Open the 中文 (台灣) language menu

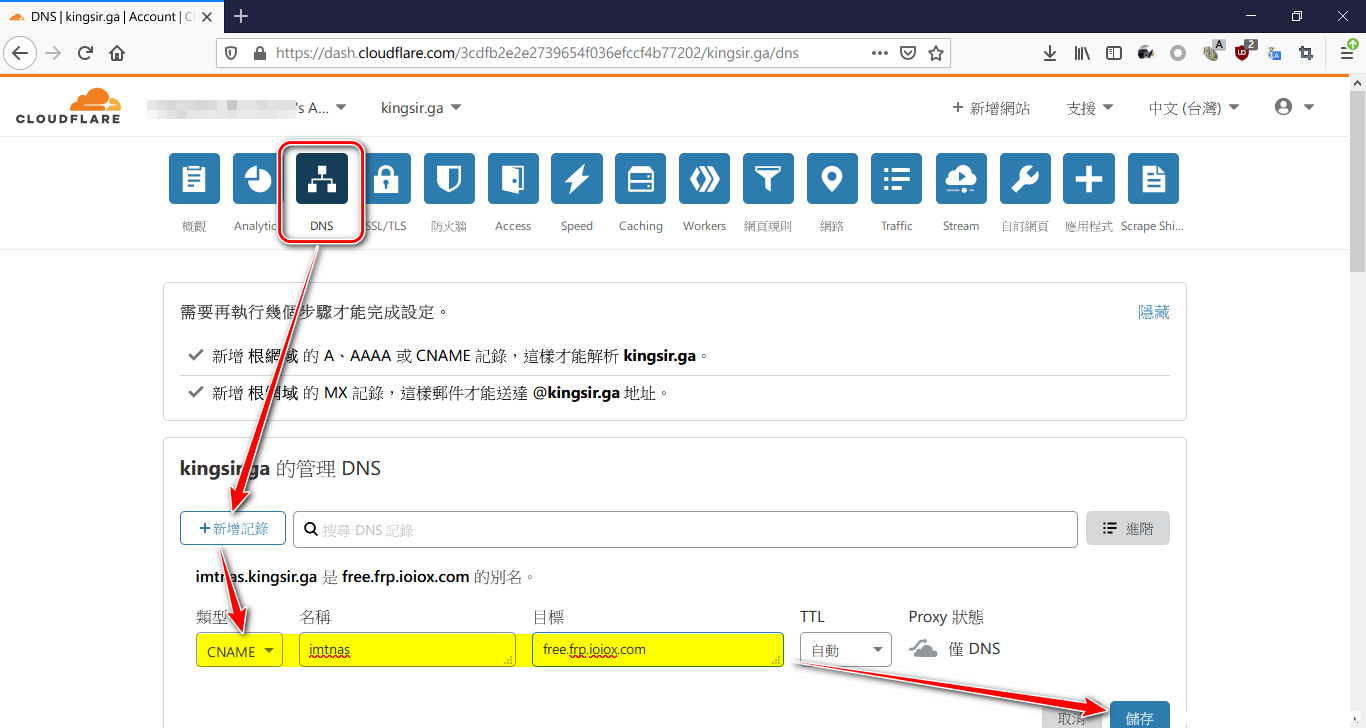(x=1194, y=108)
